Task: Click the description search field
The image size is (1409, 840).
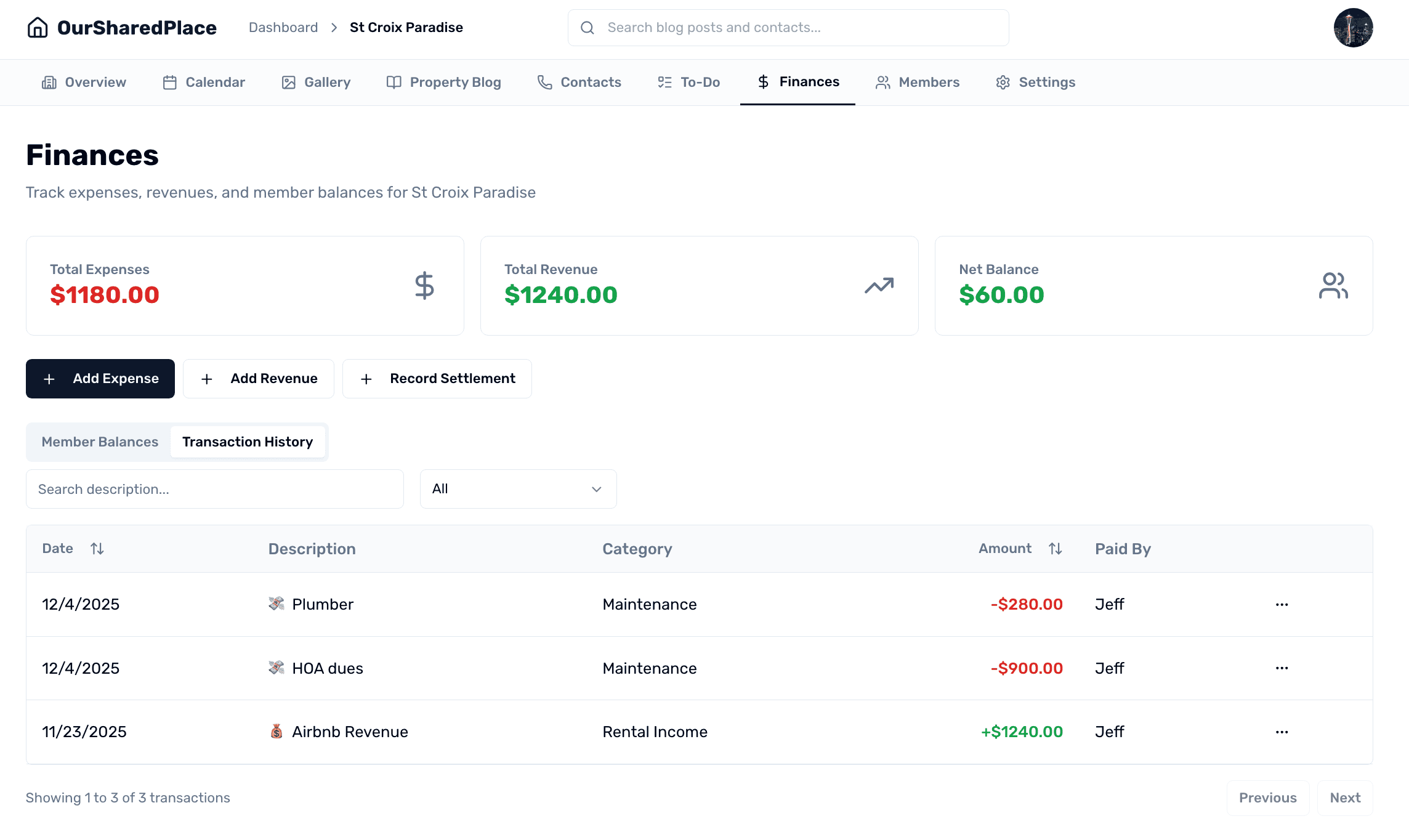Action: coord(214,488)
